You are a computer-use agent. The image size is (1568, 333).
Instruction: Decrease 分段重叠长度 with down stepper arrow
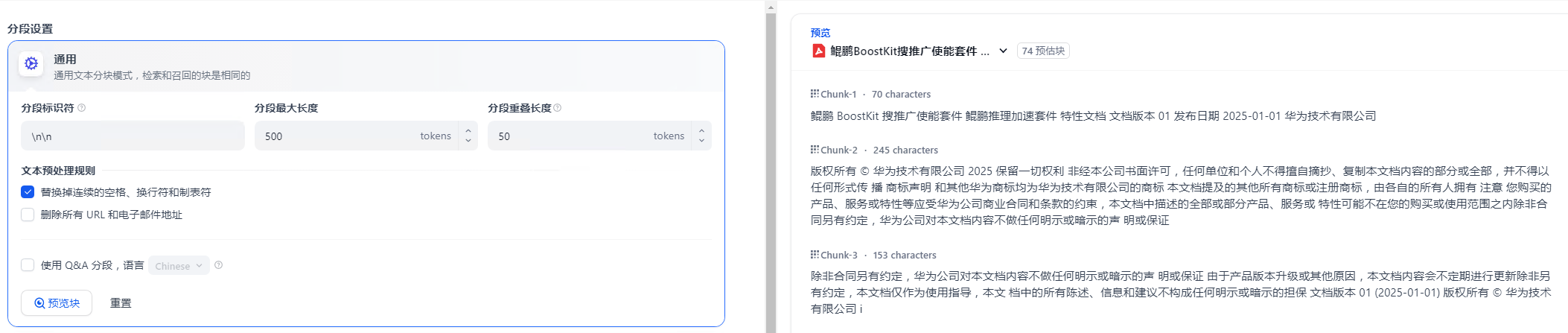701,141
